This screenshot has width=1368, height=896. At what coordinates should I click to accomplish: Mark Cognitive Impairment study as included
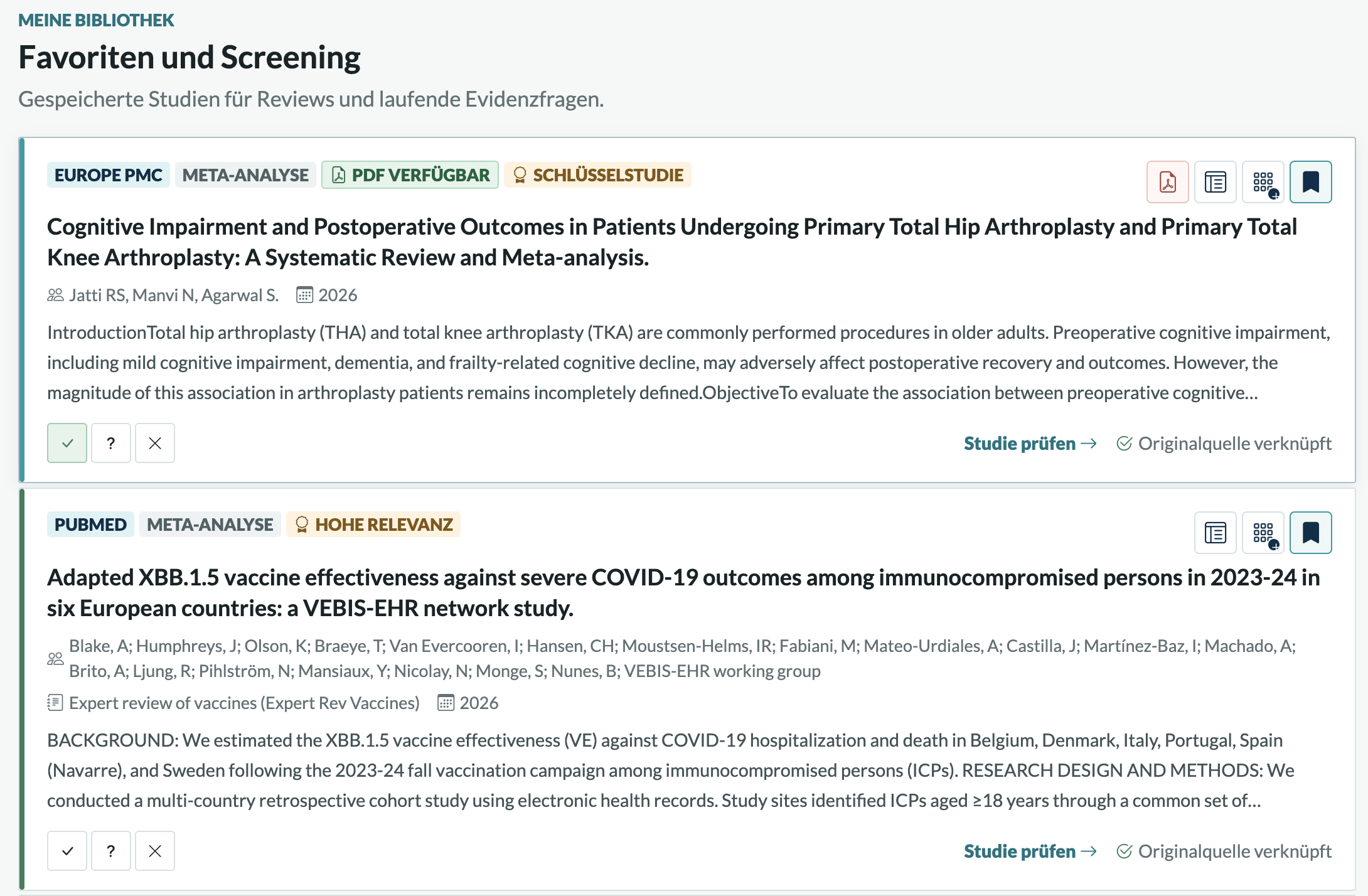[67, 443]
